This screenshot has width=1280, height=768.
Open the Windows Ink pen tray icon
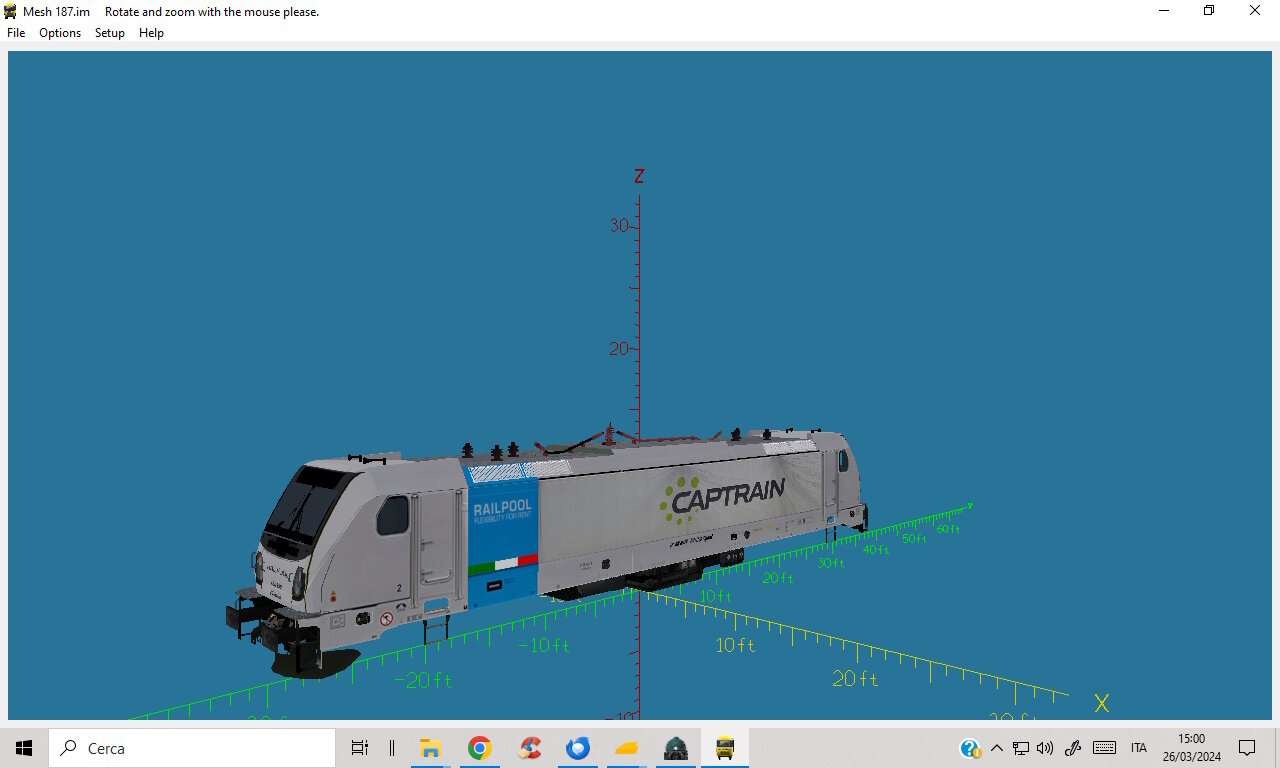1073,748
